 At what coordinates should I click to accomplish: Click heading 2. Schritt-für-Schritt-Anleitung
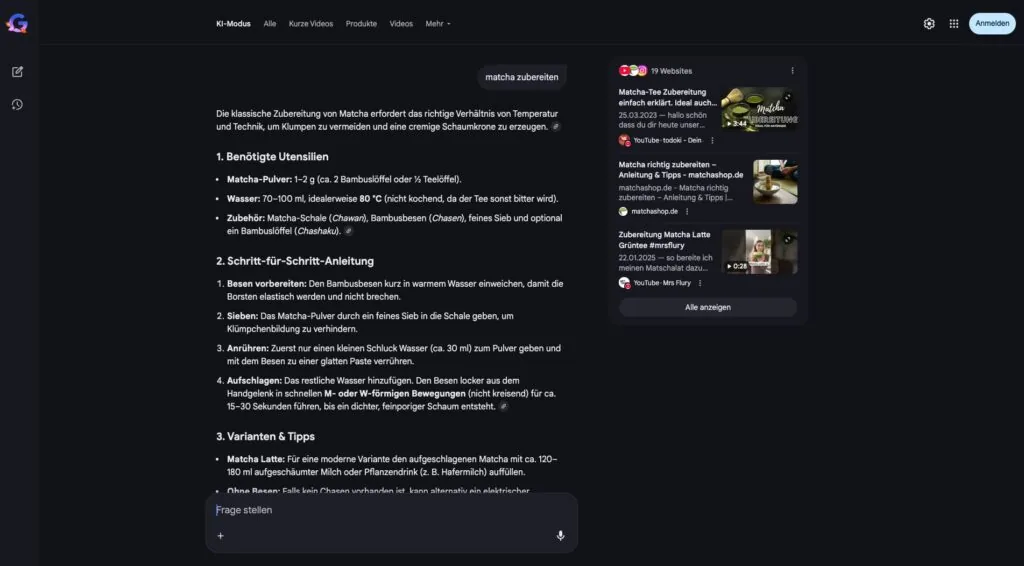pyautogui.click(x=295, y=261)
